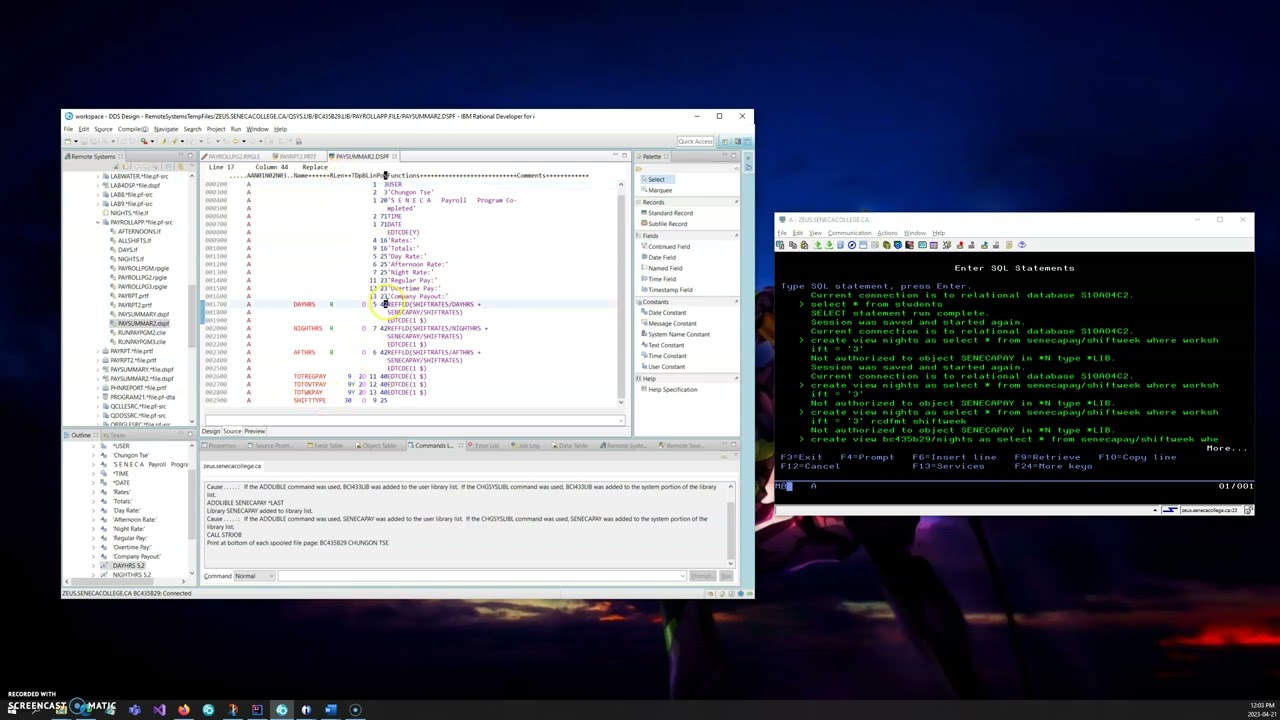The image size is (1280, 720).
Task: Switch to the PAYROLLPG2.RPGLE editor tab
Action: click(233, 157)
